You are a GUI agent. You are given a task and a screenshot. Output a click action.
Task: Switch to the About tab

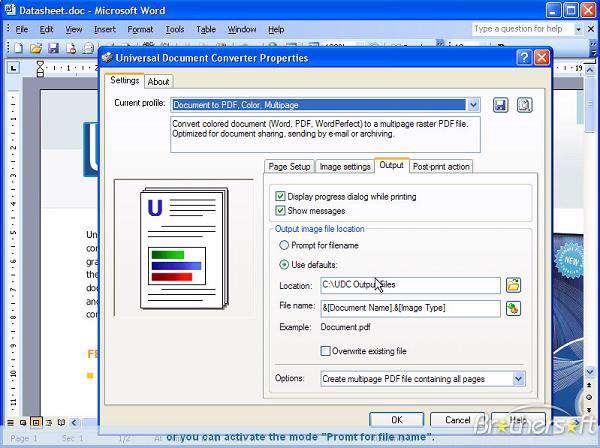tap(158, 81)
